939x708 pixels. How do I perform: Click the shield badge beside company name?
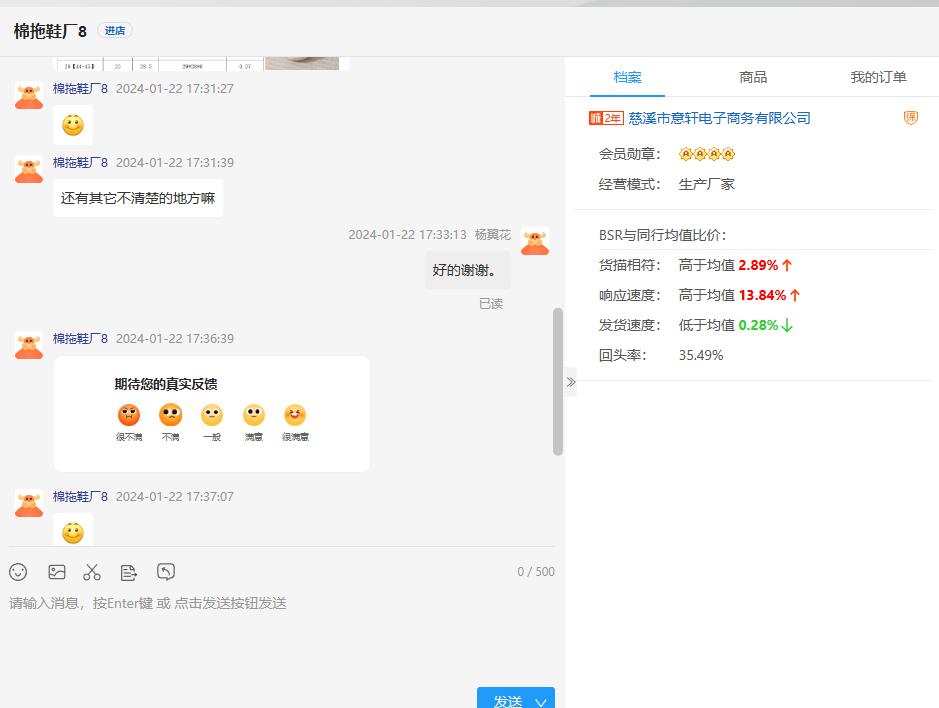pyautogui.click(x=910, y=118)
